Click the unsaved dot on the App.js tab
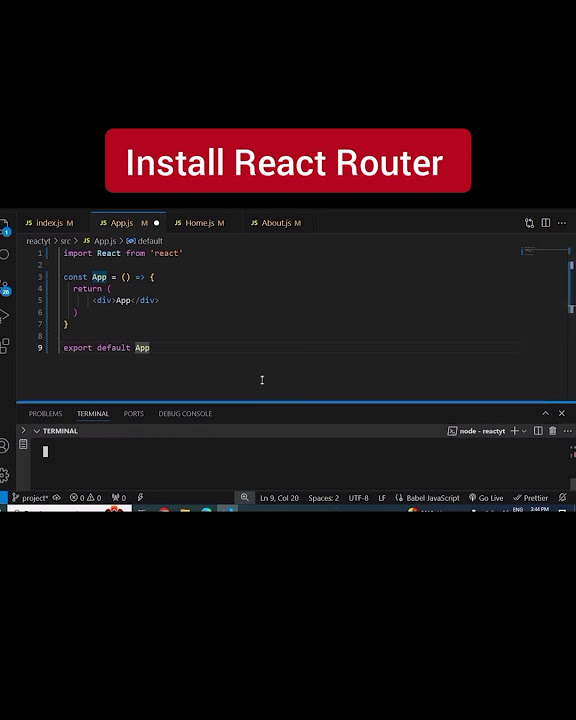The width and height of the screenshot is (576, 720). coord(156,223)
